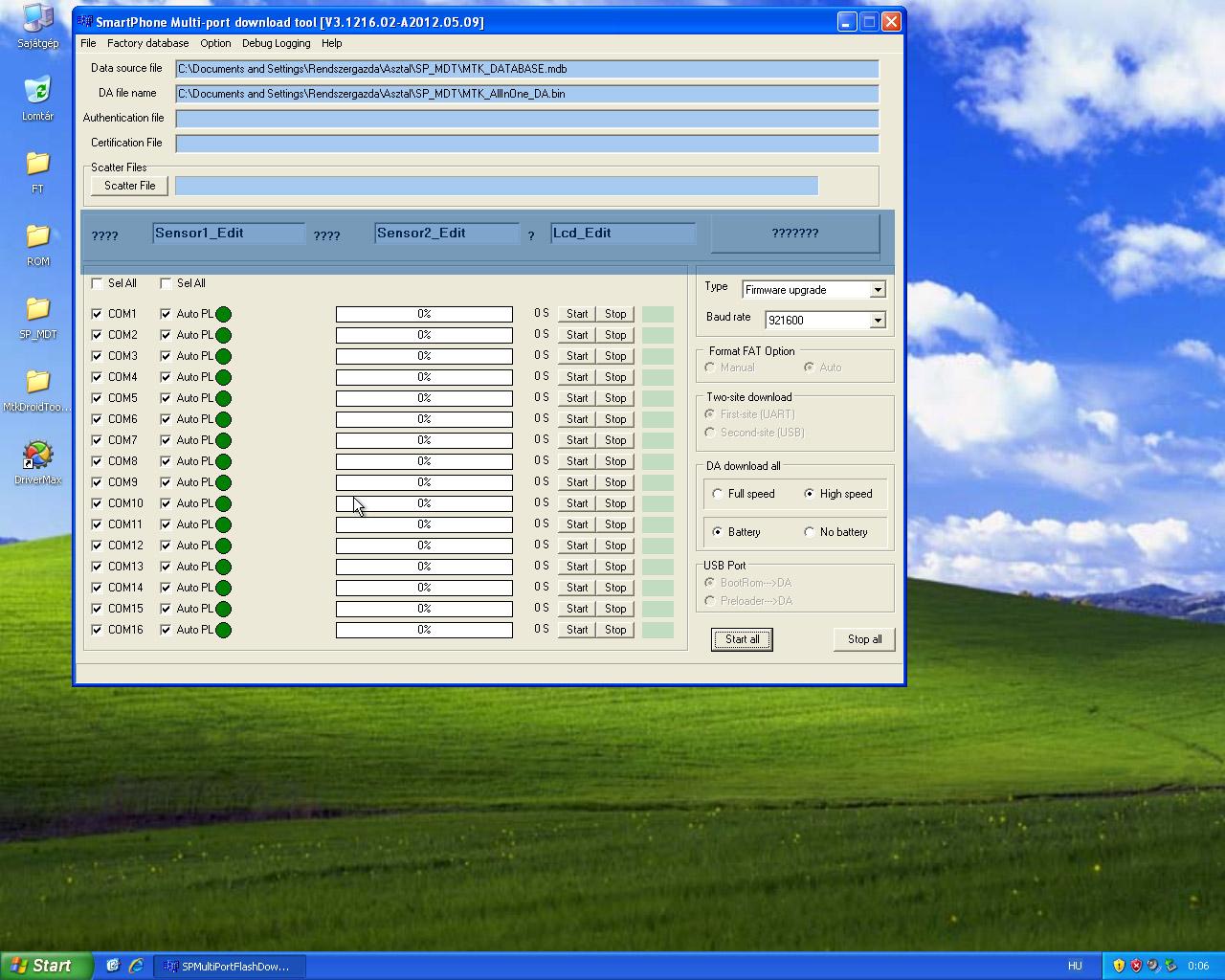Click COM13 green status indicator
Viewport: 1225px width, 980px height.
coord(223,567)
